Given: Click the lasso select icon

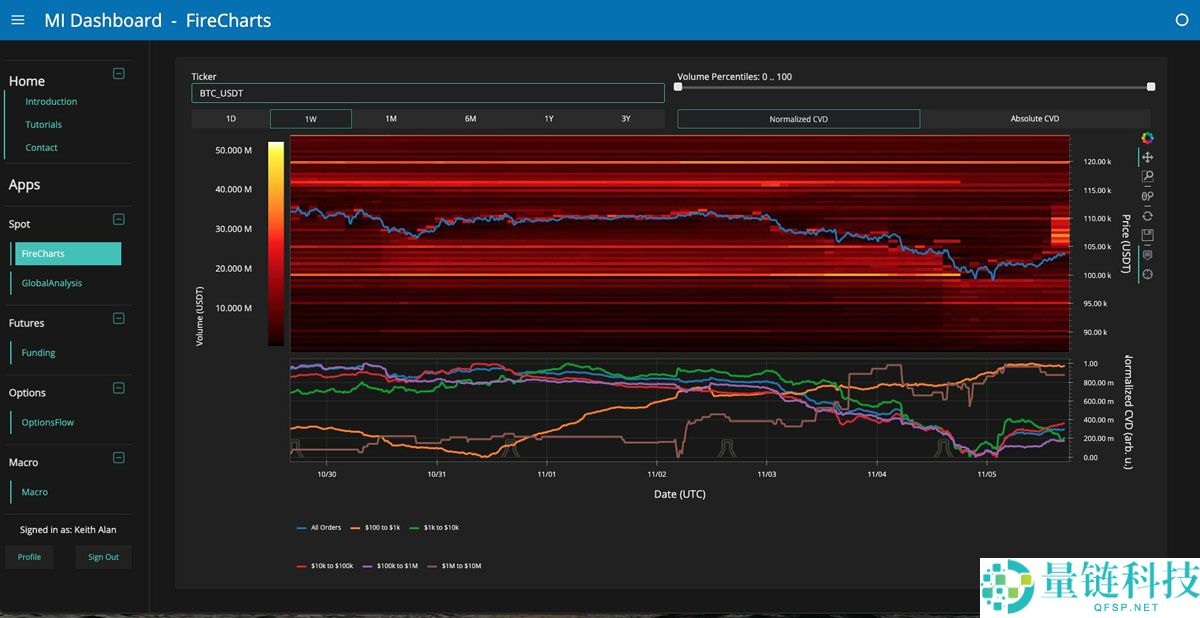Looking at the screenshot, I should pos(1147,196).
